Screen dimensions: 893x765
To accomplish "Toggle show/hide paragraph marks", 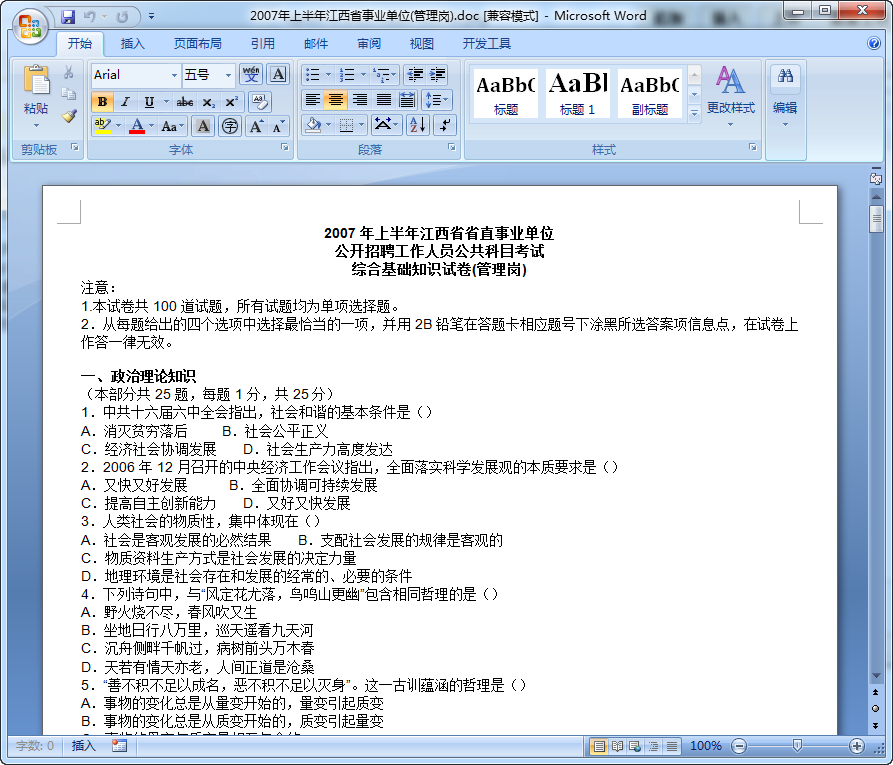I will [x=446, y=124].
